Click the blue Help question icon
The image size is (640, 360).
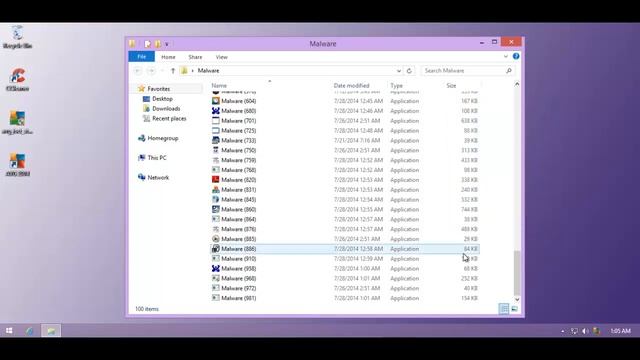coord(516,56)
